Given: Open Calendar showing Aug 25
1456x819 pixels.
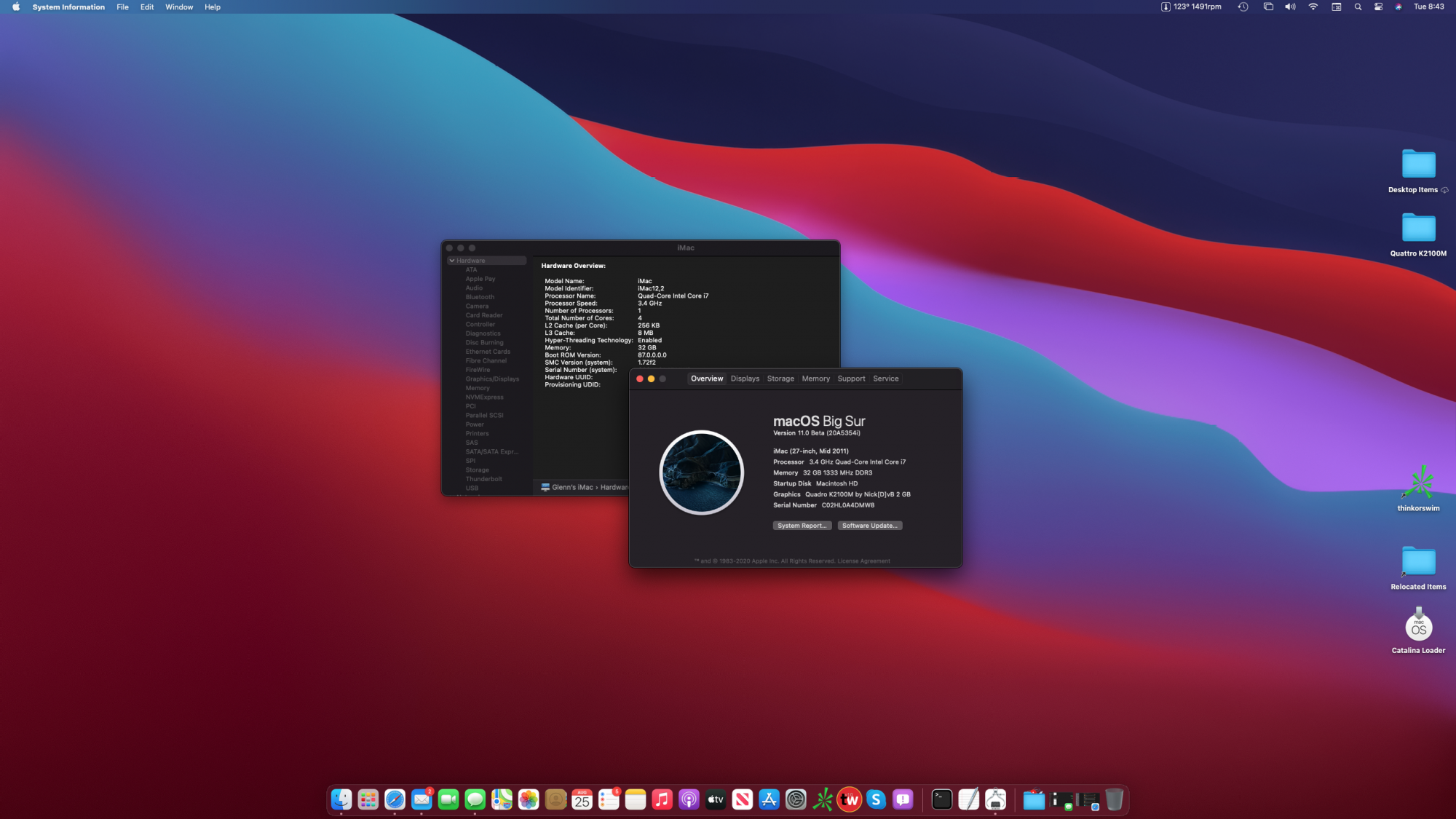Looking at the screenshot, I should 582,799.
